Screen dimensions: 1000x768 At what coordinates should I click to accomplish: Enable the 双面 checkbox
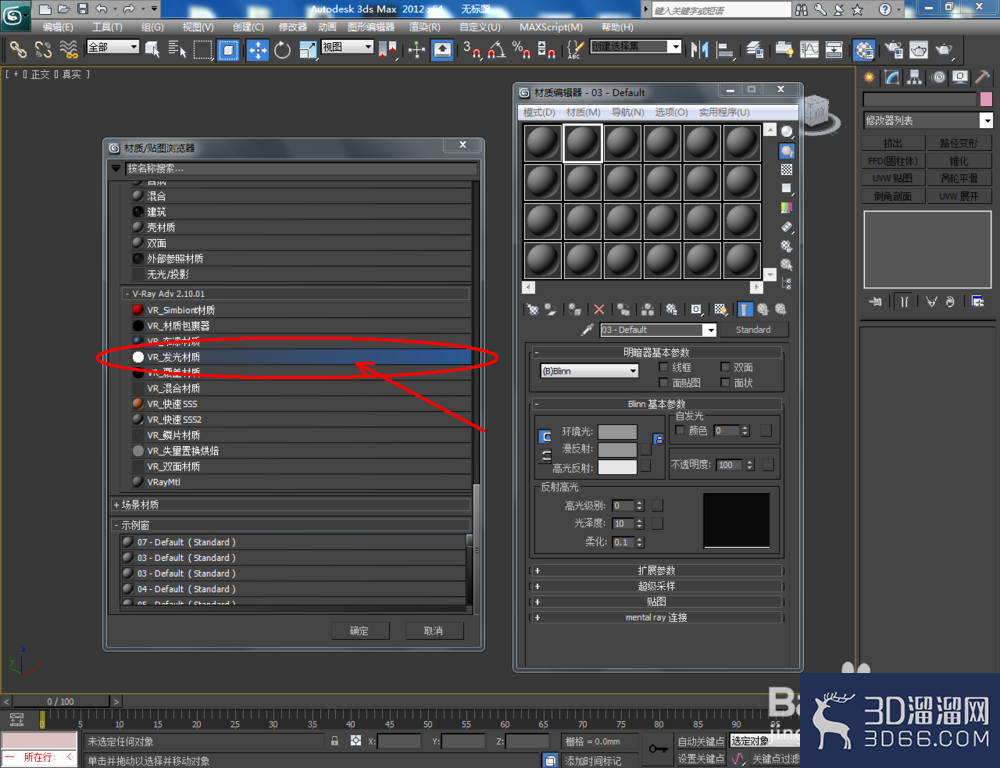[725, 367]
